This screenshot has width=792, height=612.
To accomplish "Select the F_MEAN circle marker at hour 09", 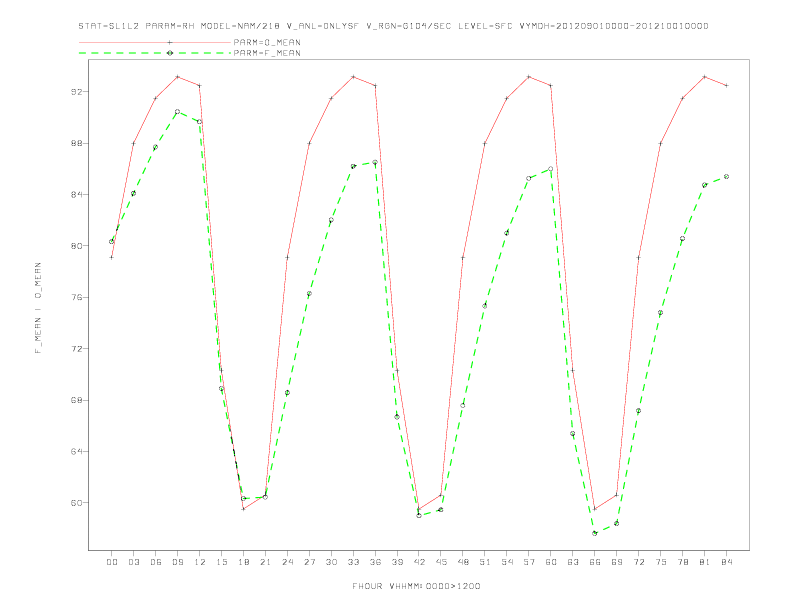I will coord(177,112).
